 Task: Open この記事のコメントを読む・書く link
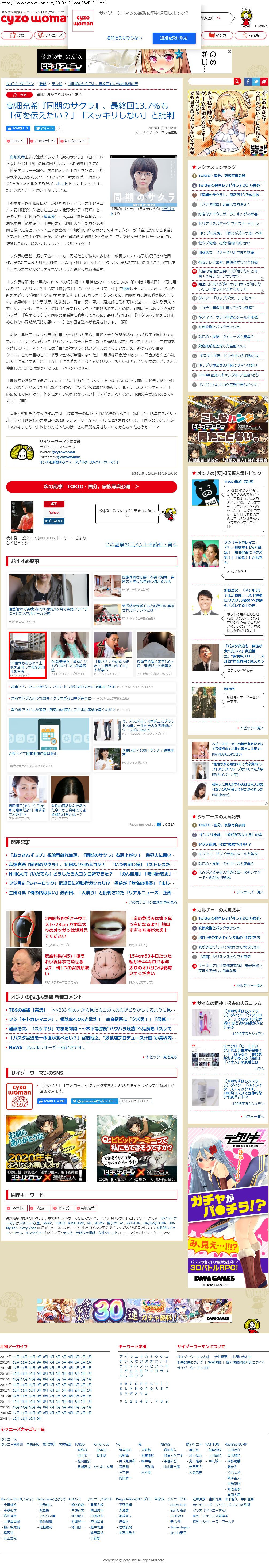[141, 544]
